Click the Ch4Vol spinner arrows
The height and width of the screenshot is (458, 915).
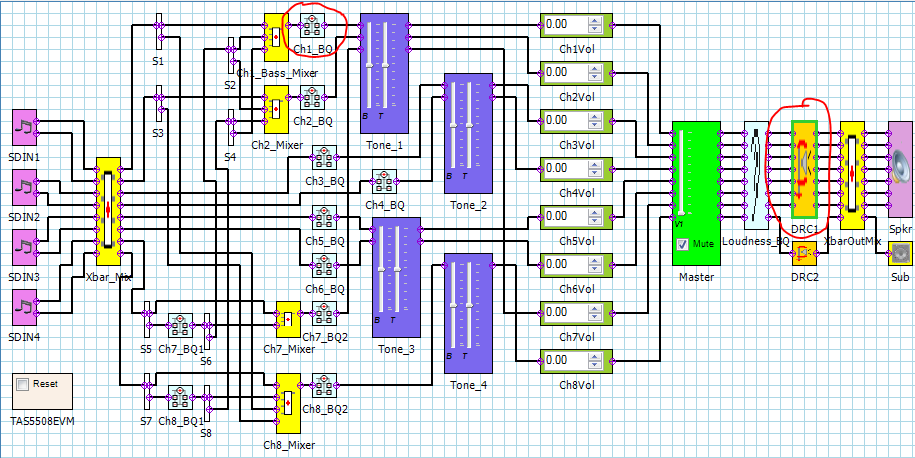pos(594,169)
